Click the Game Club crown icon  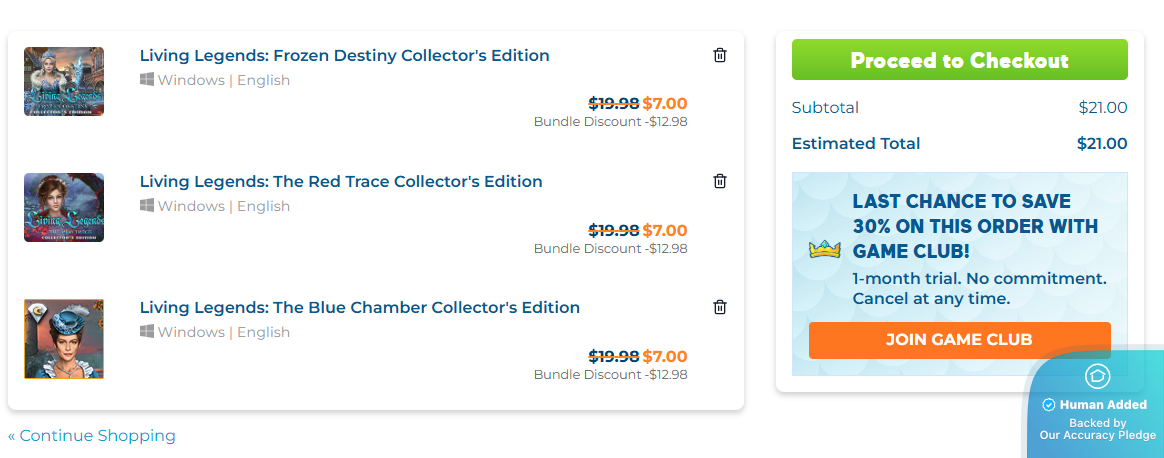coord(825,250)
